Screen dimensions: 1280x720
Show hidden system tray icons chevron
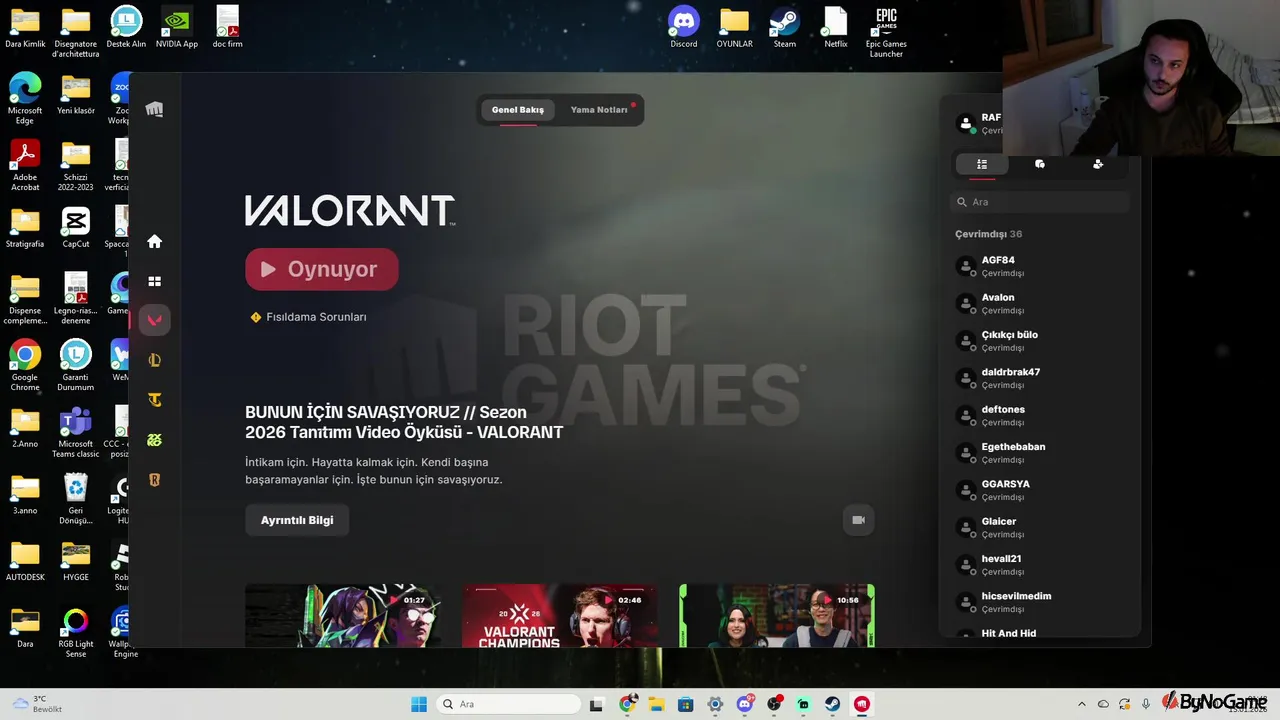click(1081, 704)
